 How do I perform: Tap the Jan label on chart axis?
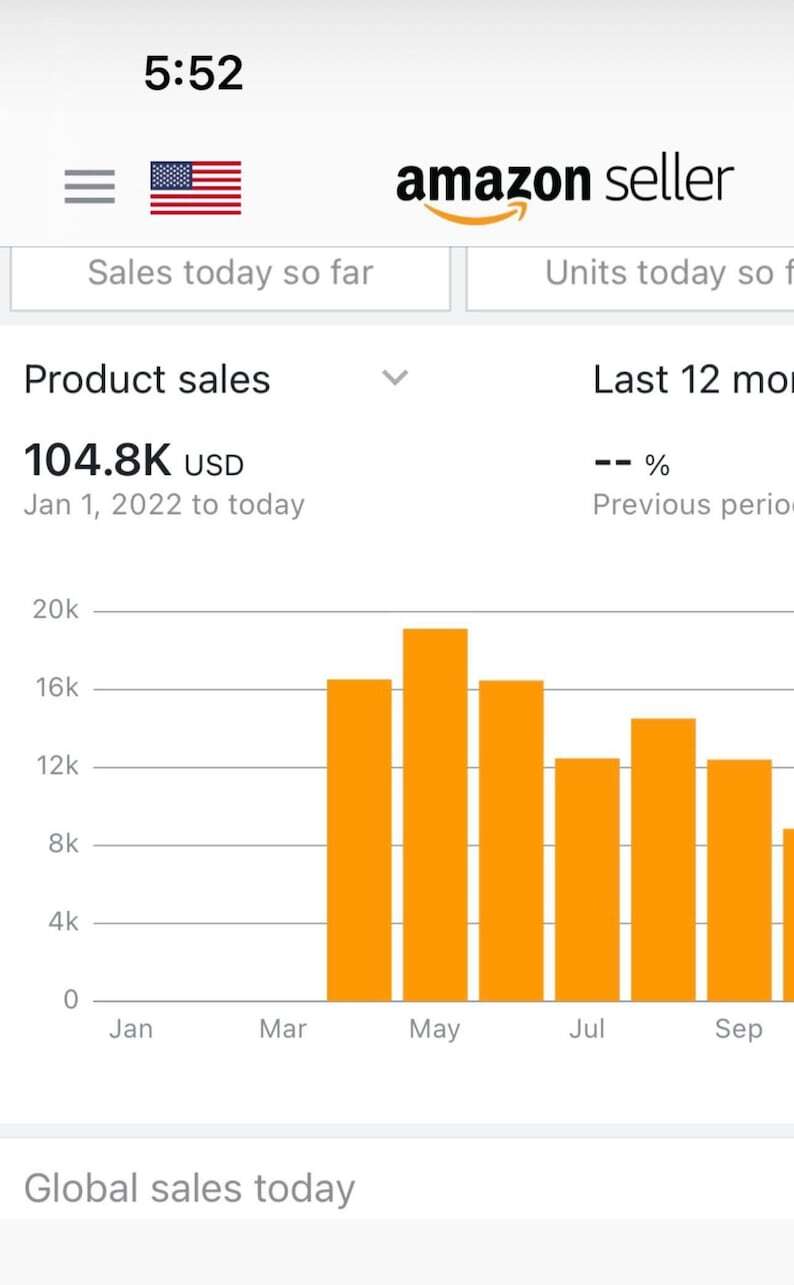point(131,1029)
